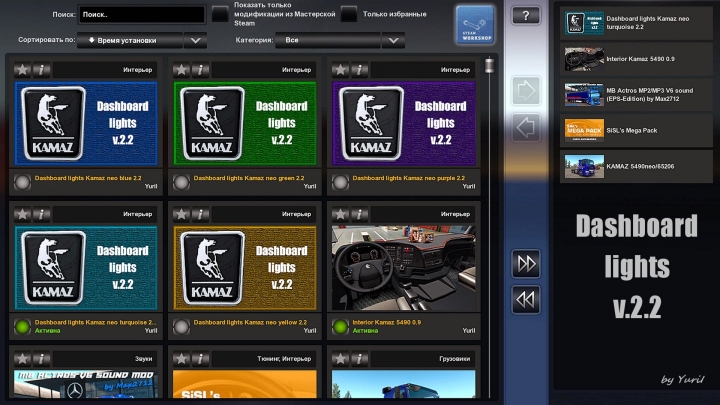Select the turquoise Kamaz Dashboard lights thumbnail

click(86, 268)
